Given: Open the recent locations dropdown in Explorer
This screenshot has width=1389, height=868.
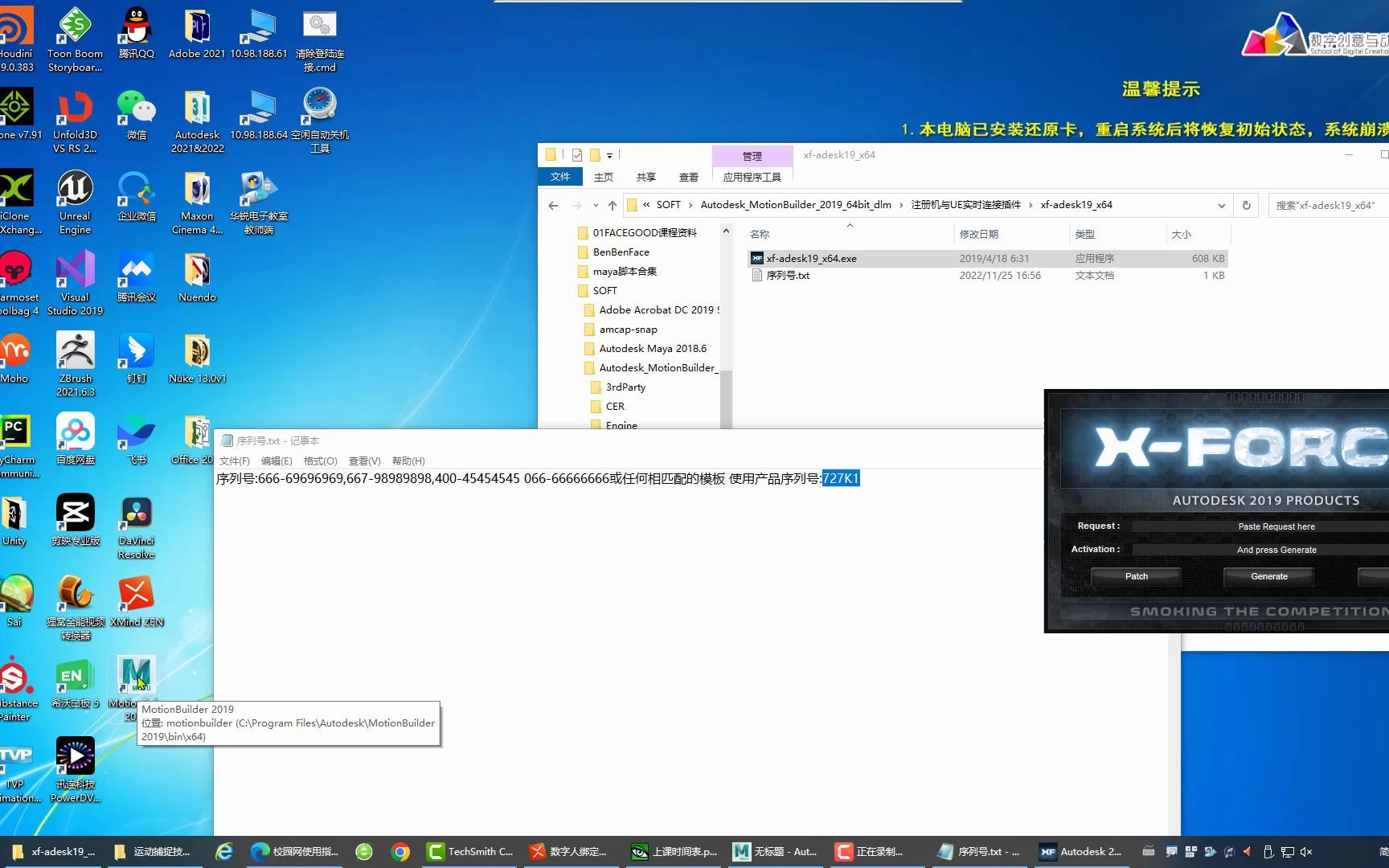Looking at the screenshot, I should tap(596, 206).
